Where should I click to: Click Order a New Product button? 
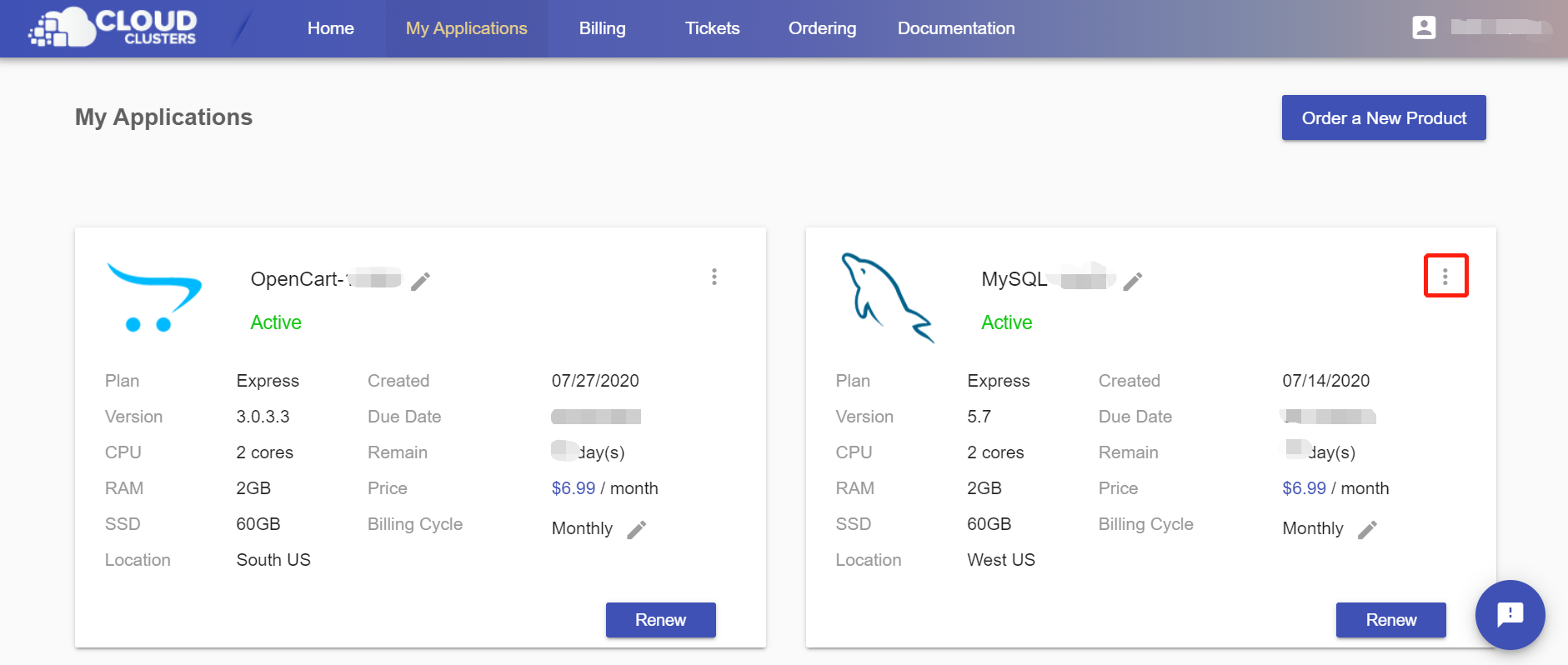click(1384, 117)
